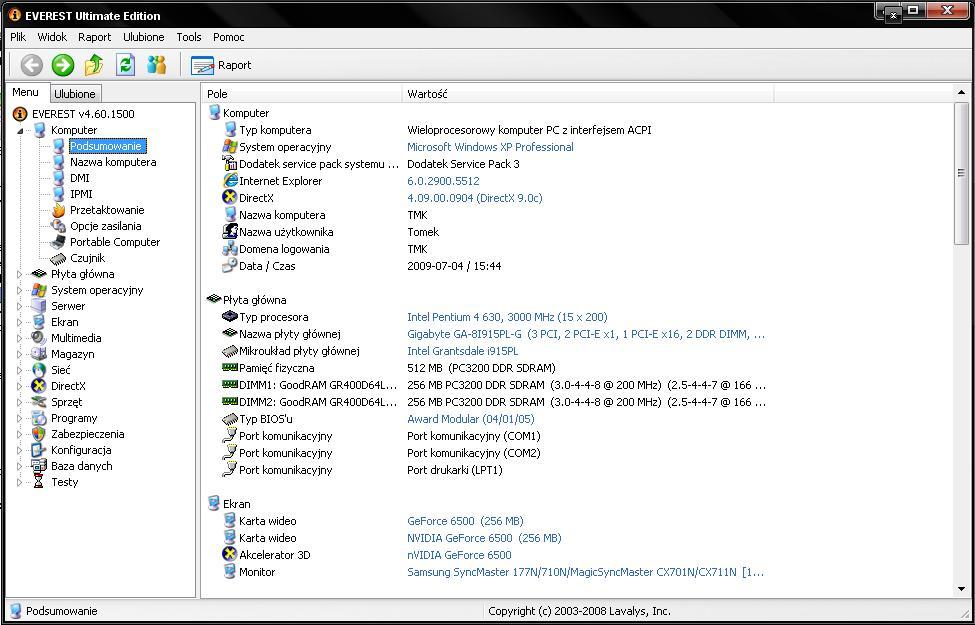Open the Intel Pentium 4 630 link

(x=507, y=317)
